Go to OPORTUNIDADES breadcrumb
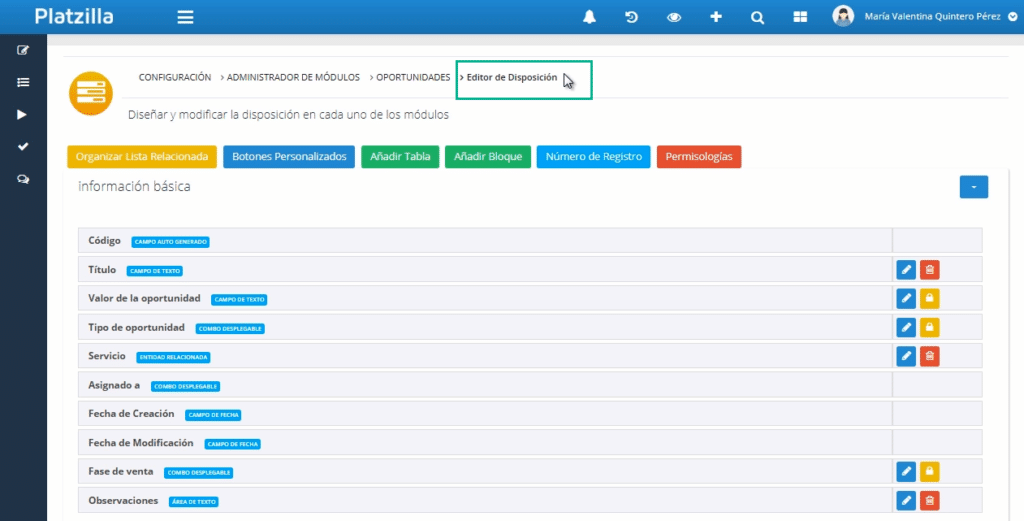The image size is (1024, 521). [413, 77]
